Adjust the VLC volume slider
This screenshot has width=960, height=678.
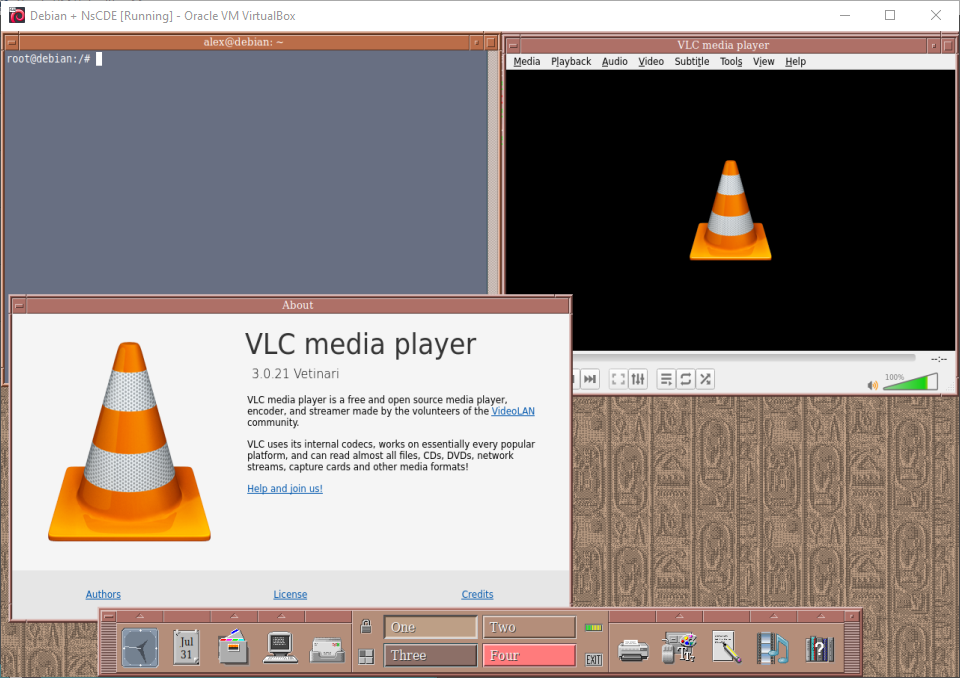pyautogui.click(x=910, y=383)
